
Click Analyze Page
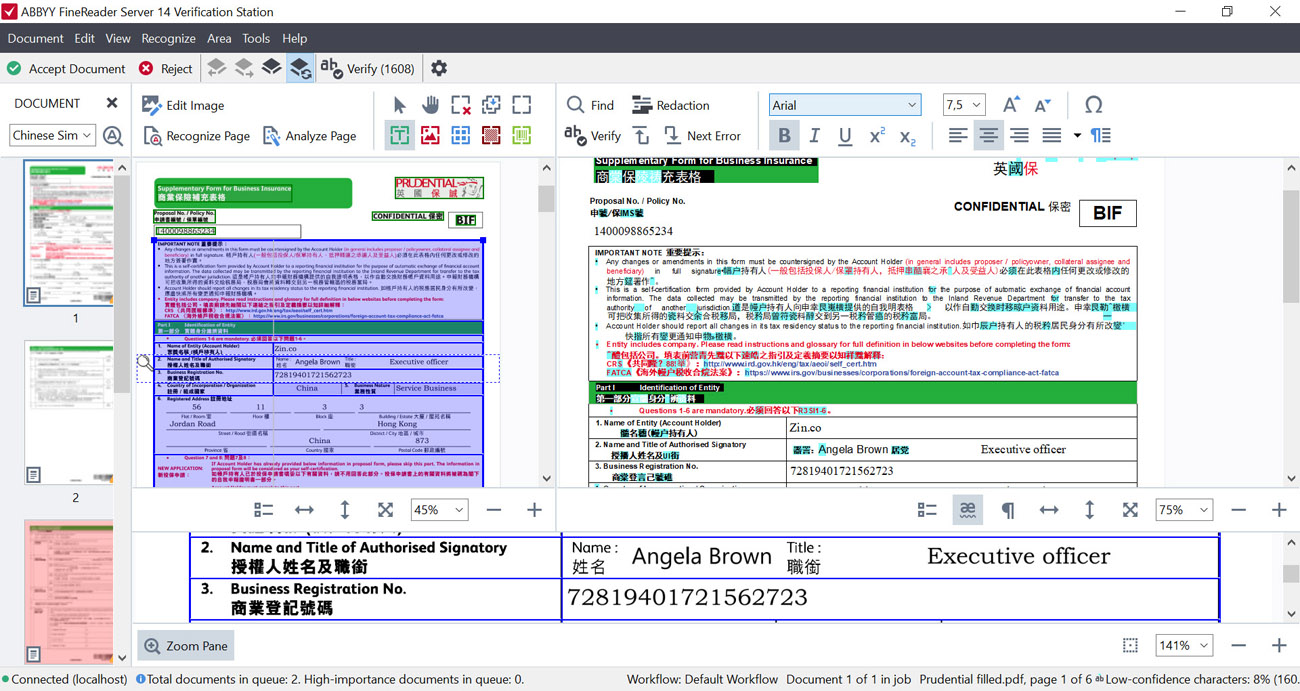(x=309, y=135)
